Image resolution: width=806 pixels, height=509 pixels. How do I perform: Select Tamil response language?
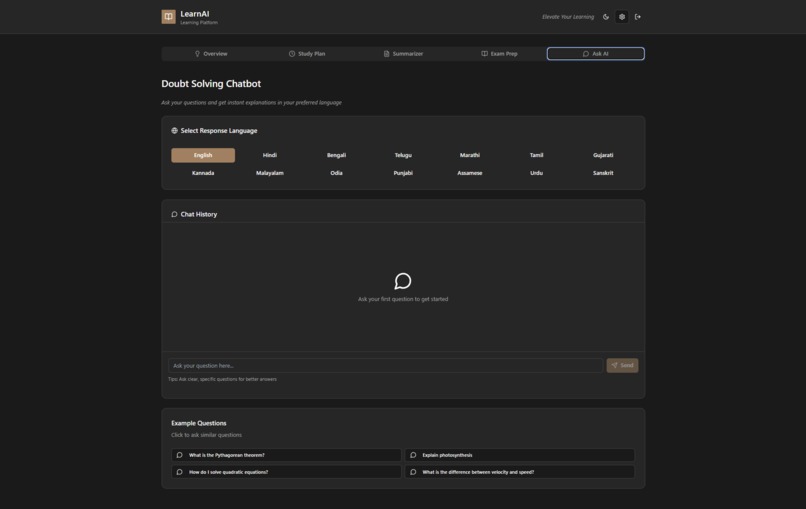pos(536,155)
